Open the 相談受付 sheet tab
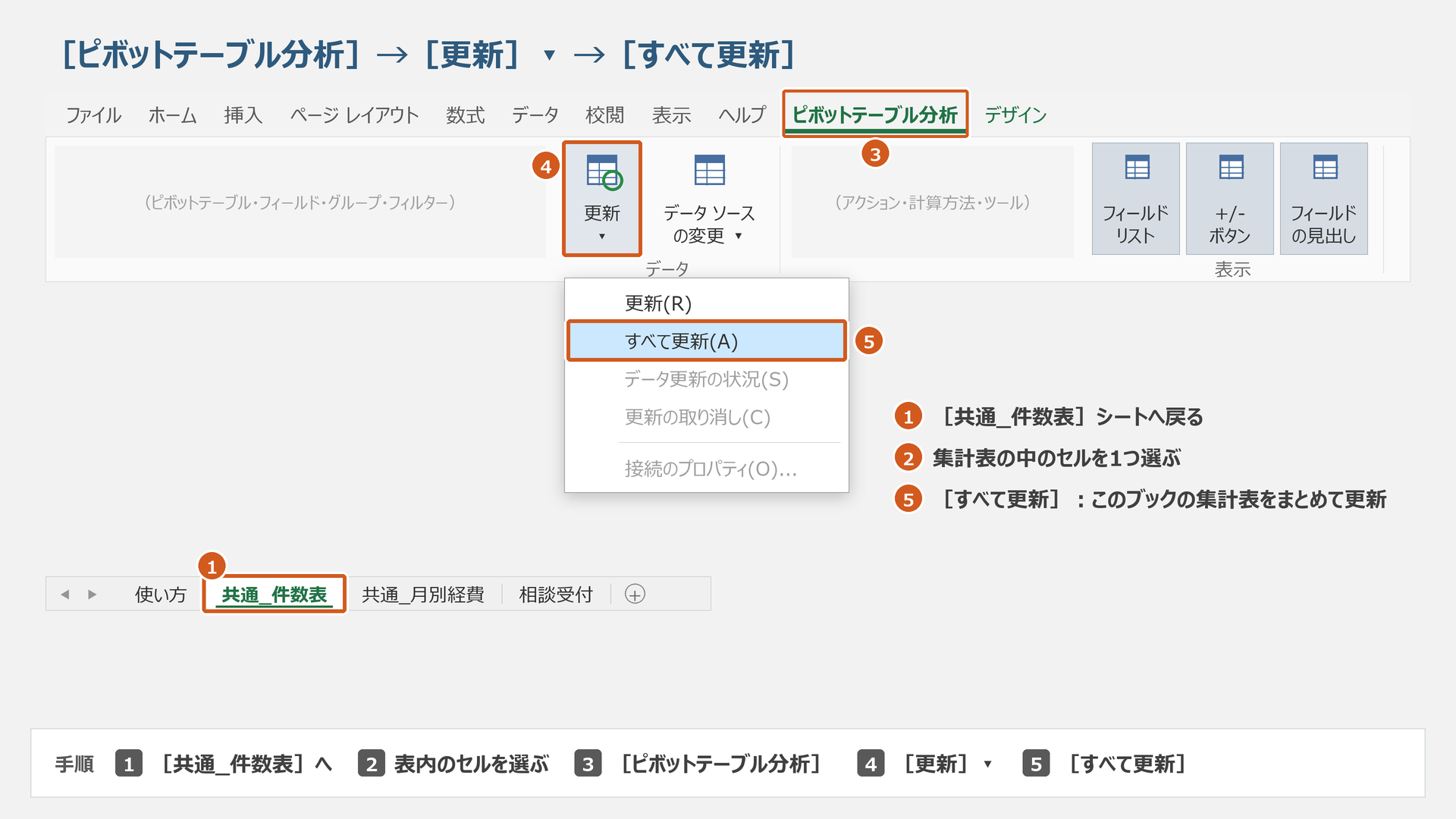 click(556, 595)
